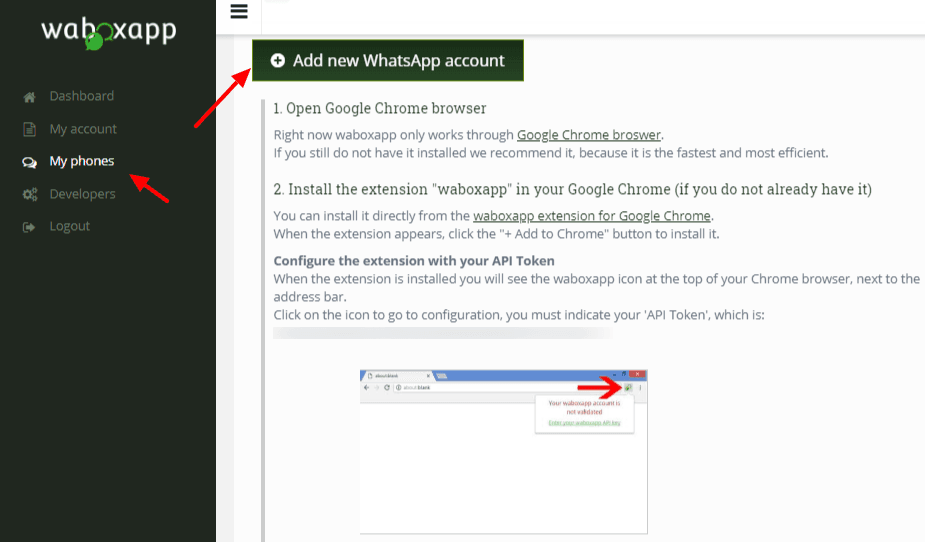Choose Logout from the sidebar
925x542 pixels.
tap(70, 226)
